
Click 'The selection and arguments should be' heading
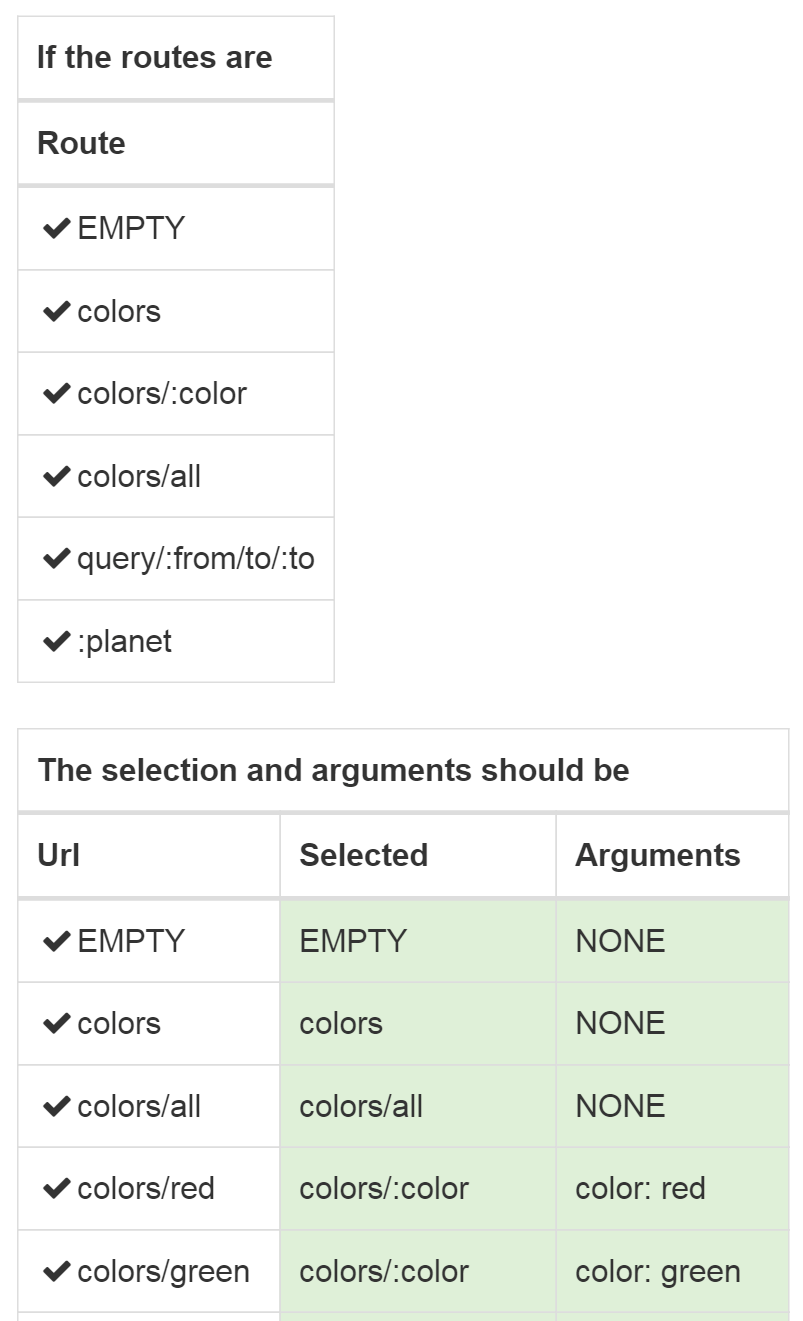click(x=333, y=771)
